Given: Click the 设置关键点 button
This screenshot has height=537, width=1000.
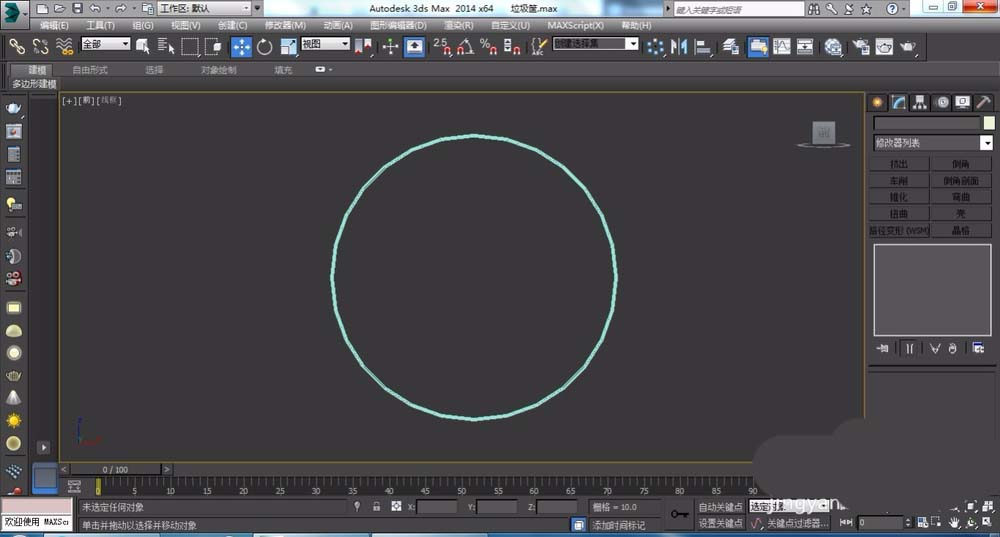Looking at the screenshot, I should 719,523.
